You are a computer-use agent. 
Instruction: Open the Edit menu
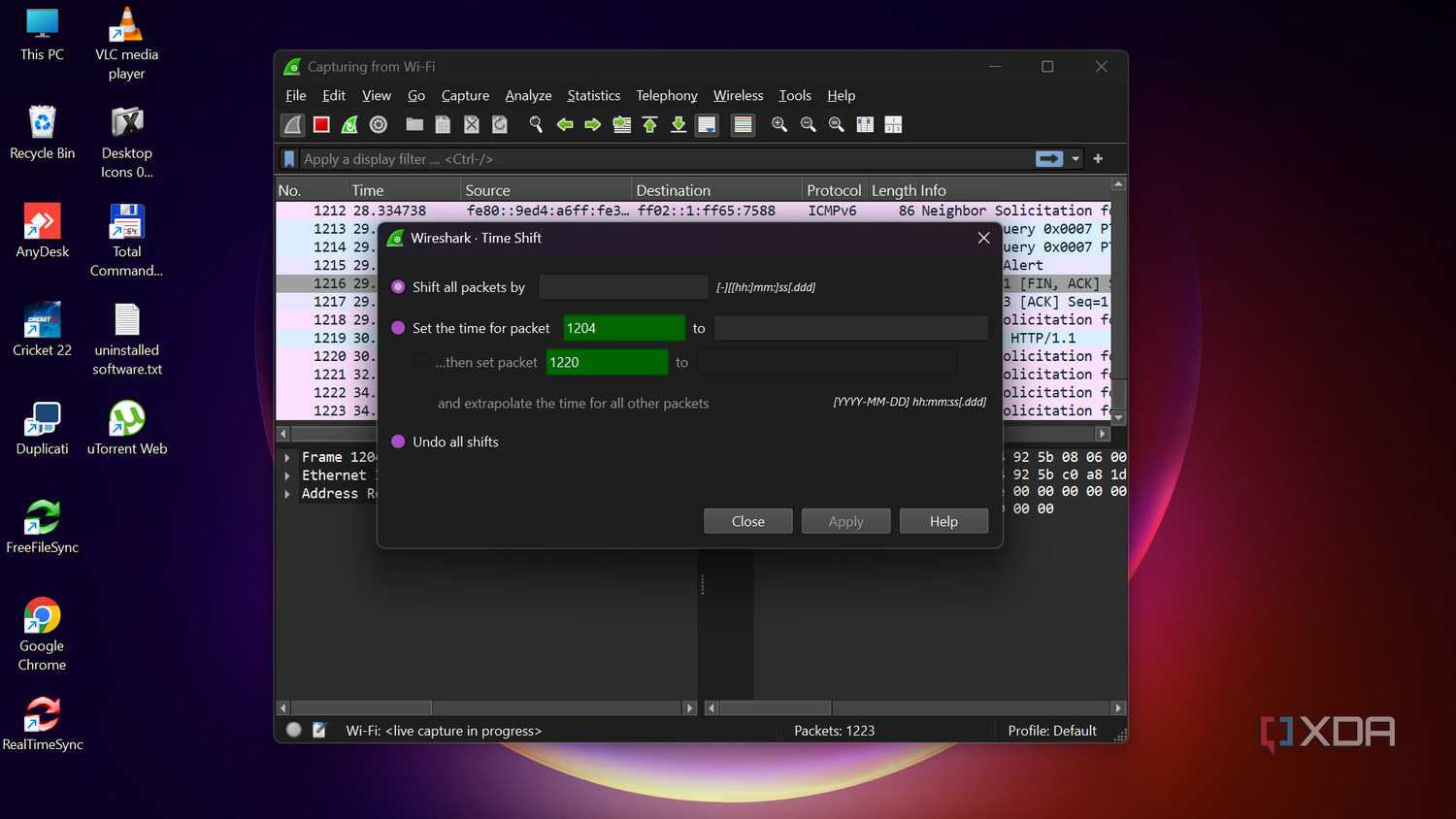click(334, 95)
